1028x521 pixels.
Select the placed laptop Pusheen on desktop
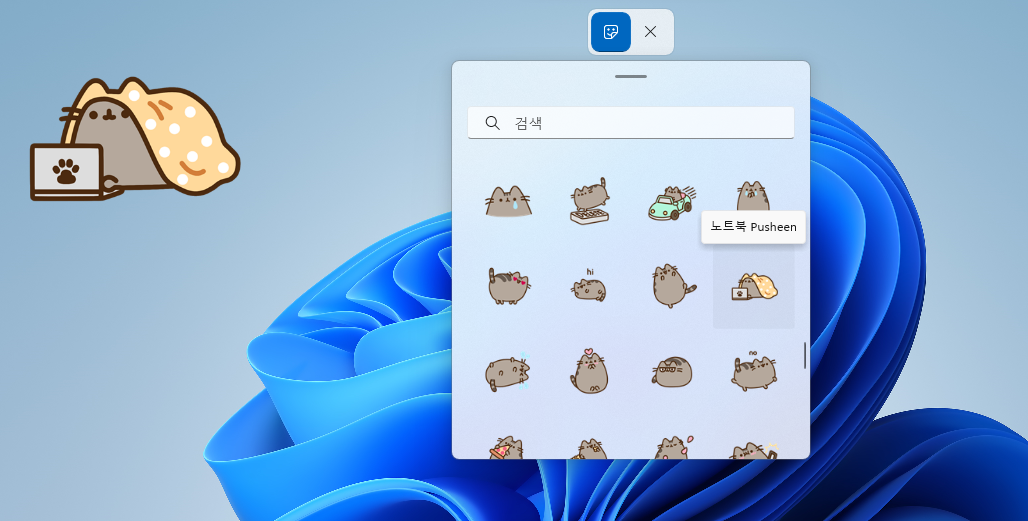point(135,139)
